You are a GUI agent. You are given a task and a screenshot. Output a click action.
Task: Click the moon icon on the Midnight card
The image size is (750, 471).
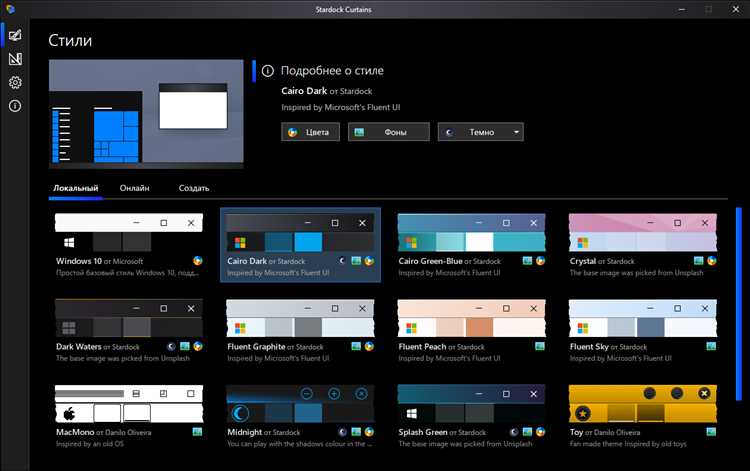point(342,432)
